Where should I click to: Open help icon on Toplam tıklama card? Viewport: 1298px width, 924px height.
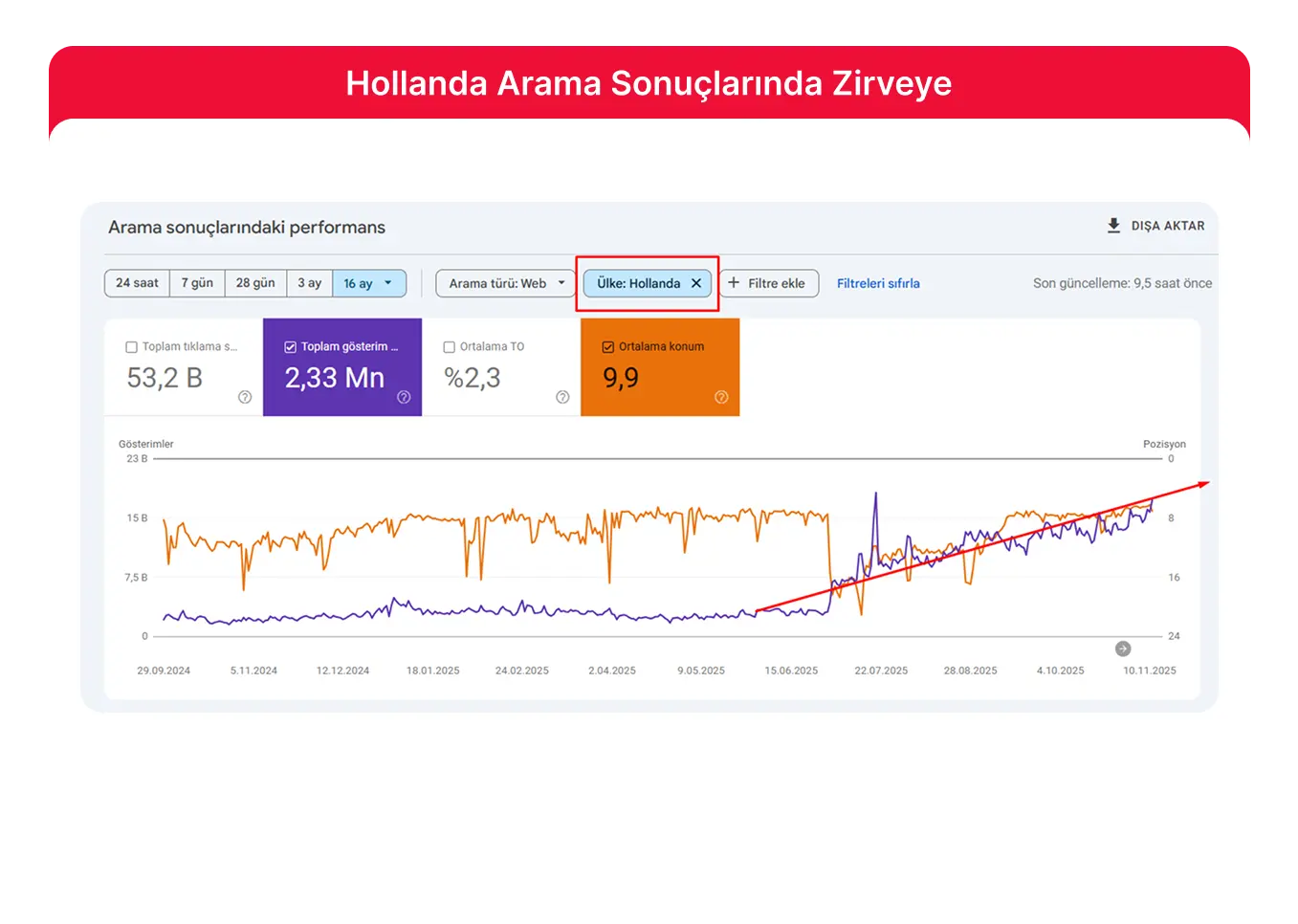[x=245, y=397]
